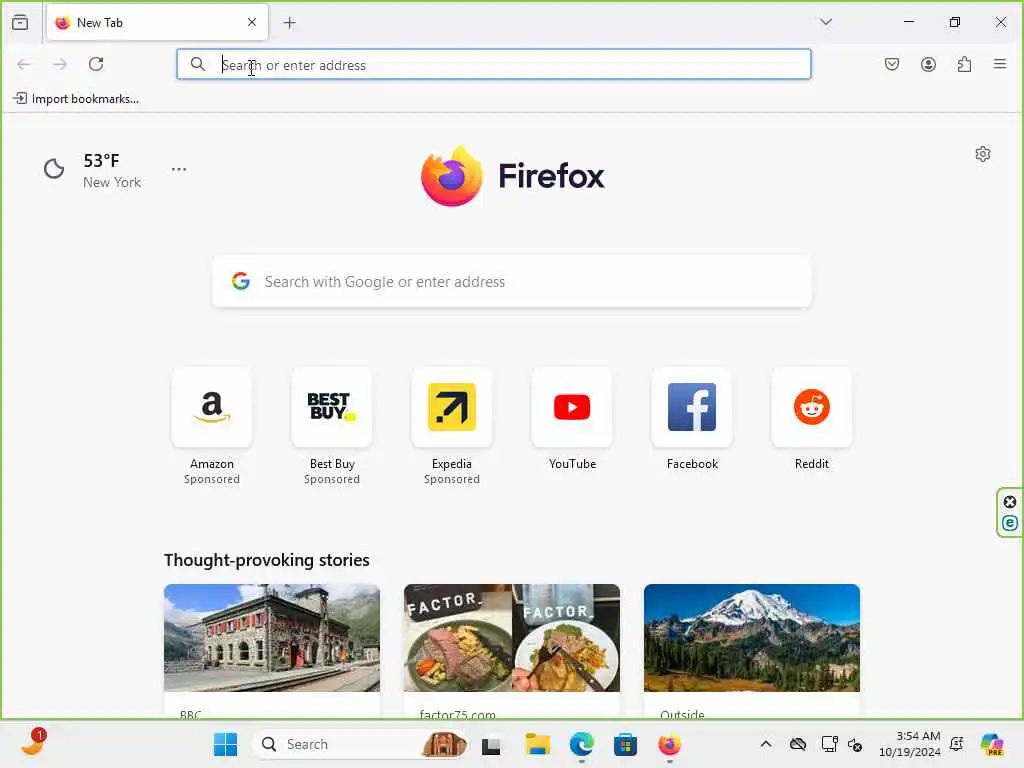Image resolution: width=1024 pixels, height=768 pixels.
Task: Open the personalize new tab gear icon
Action: [x=983, y=154]
